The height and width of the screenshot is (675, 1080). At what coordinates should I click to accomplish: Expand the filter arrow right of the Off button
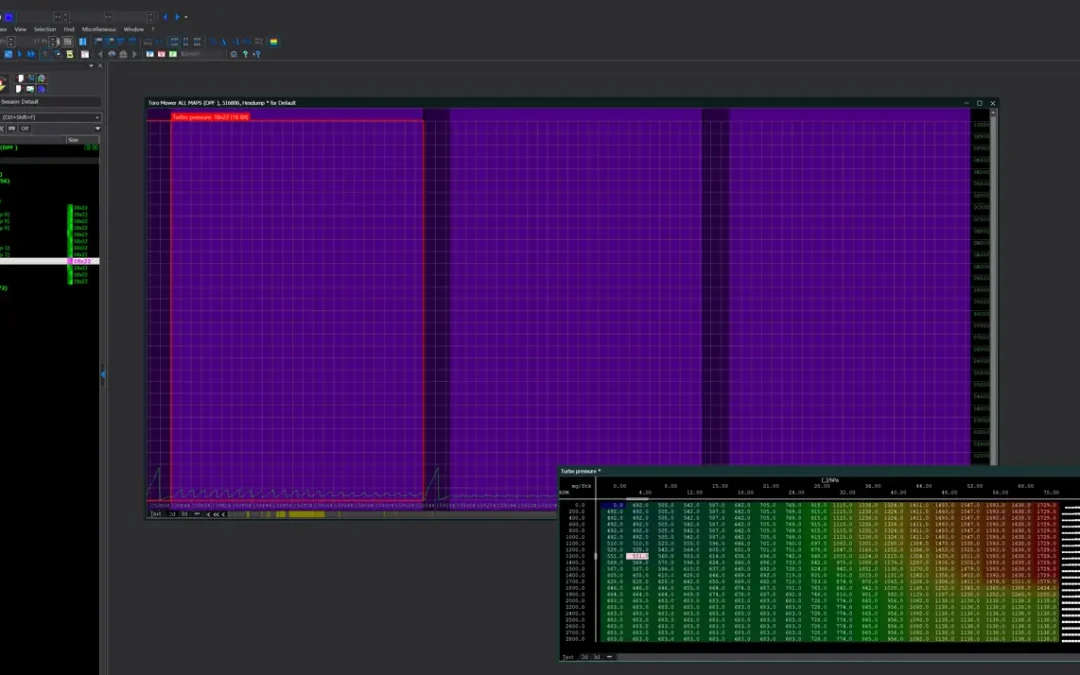[x=97, y=129]
